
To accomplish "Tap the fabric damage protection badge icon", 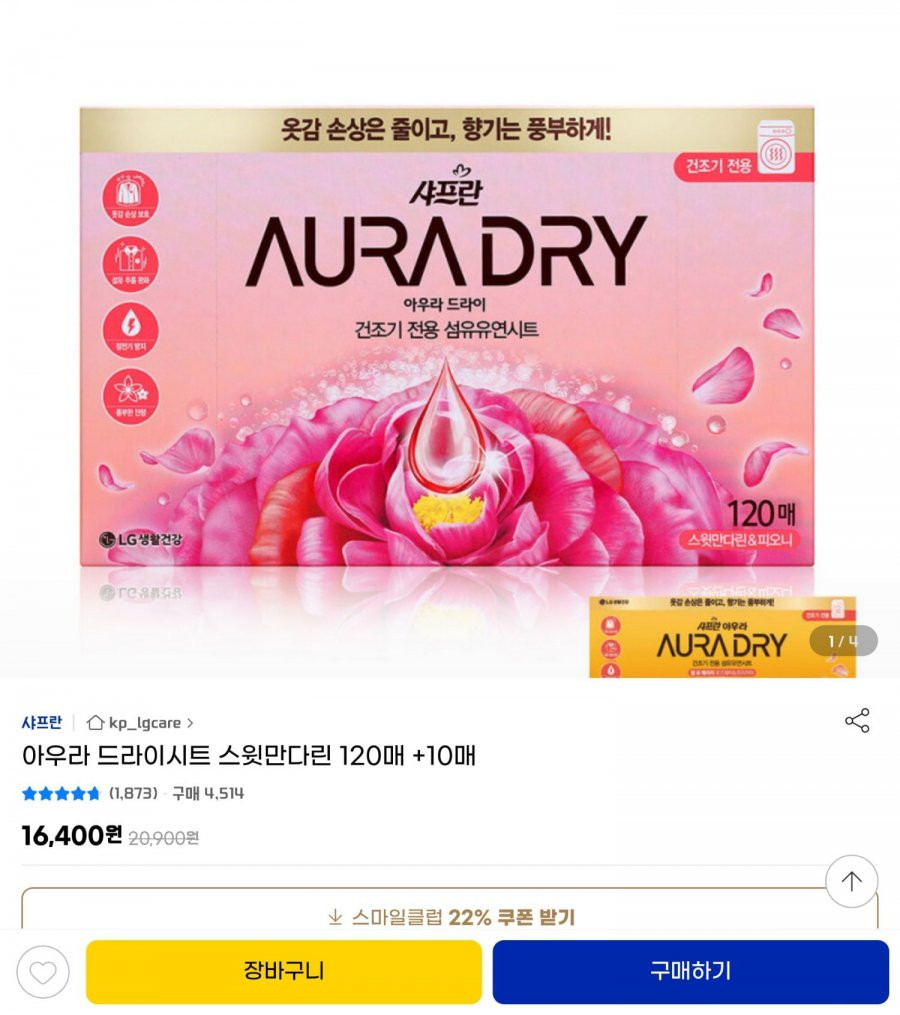I will tap(130, 197).
